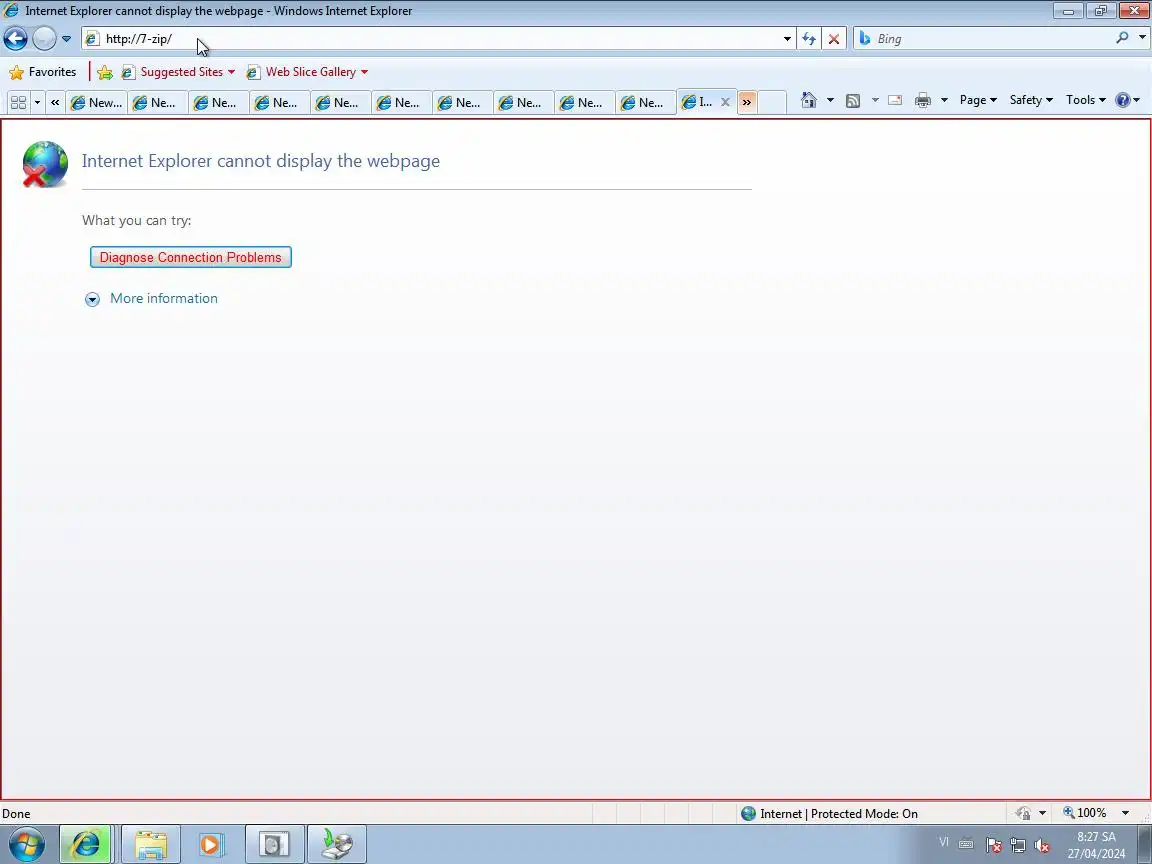Open the Page menu
Image resolution: width=1152 pixels, height=864 pixels.
coord(978,100)
